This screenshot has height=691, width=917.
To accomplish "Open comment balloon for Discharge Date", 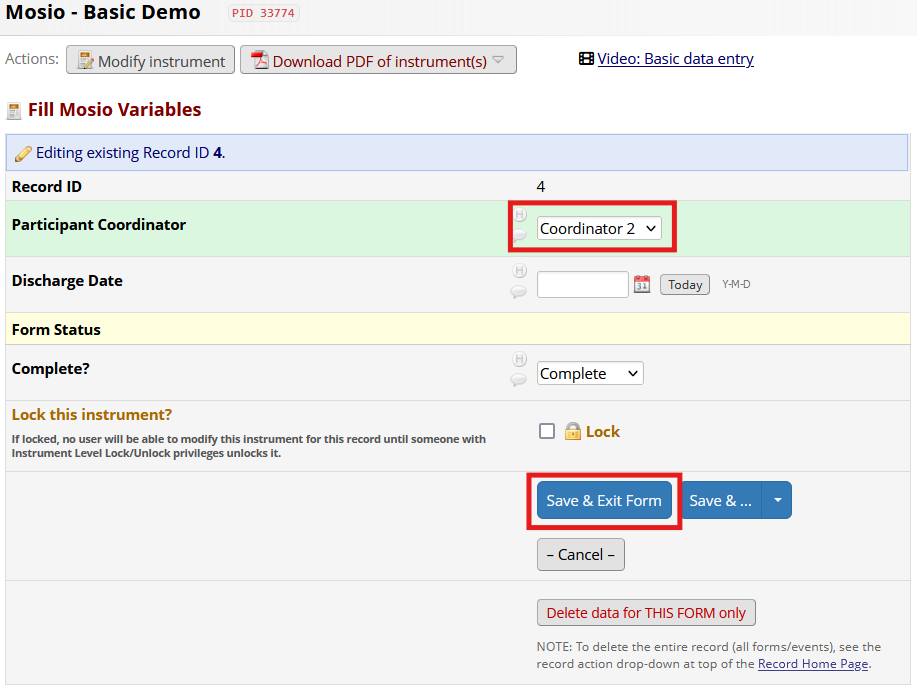I will click(x=519, y=291).
